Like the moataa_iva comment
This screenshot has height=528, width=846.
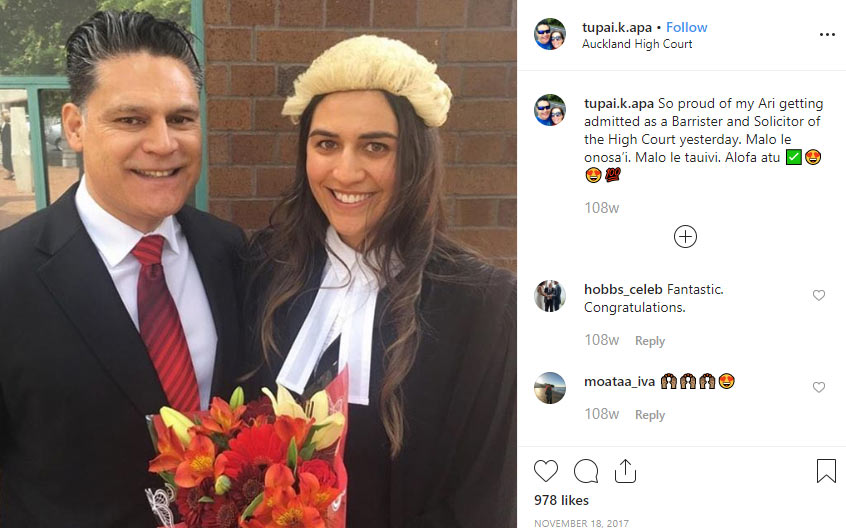click(x=818, y=387)
